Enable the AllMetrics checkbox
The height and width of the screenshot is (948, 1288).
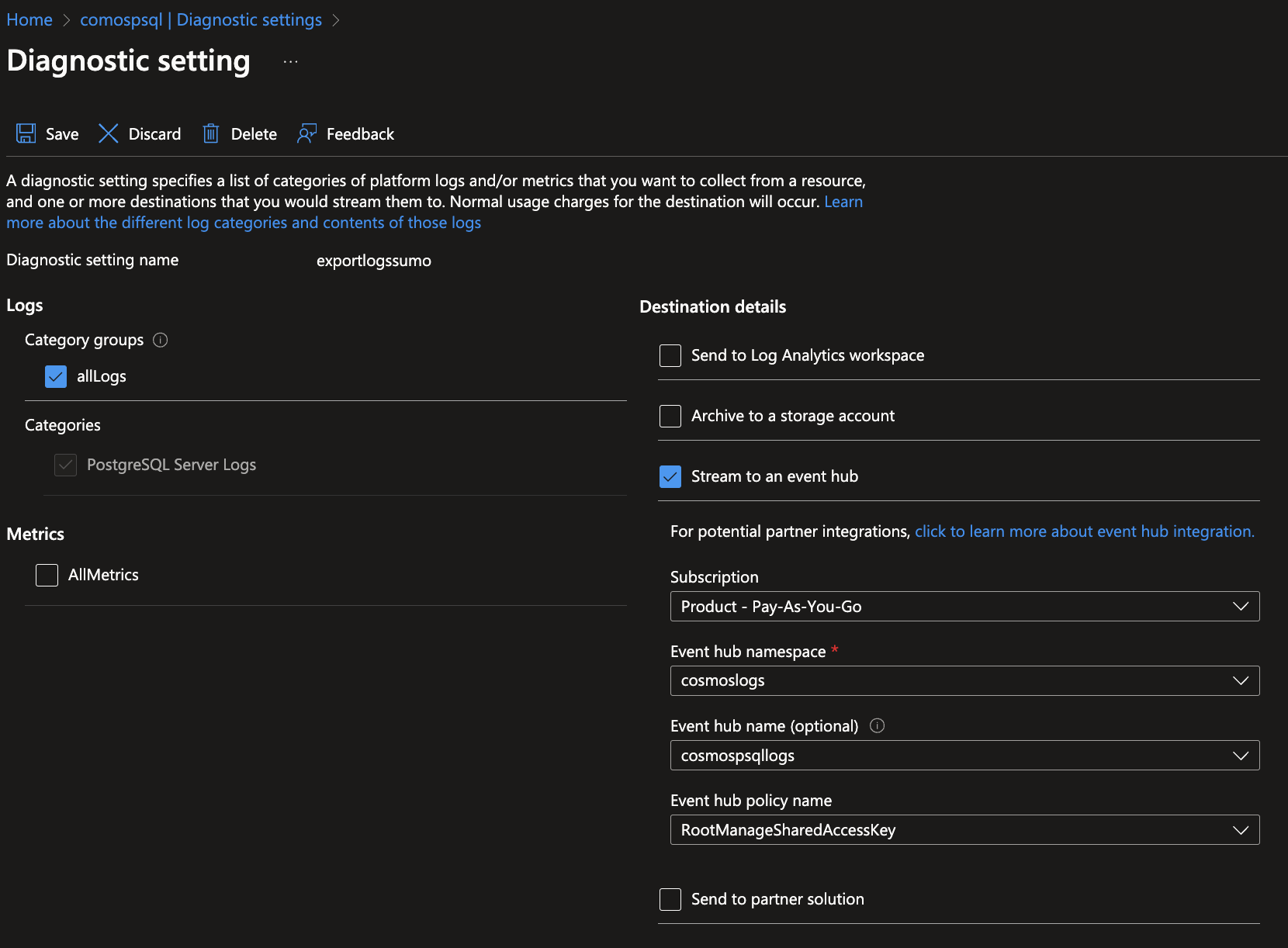tap(47, 575)
